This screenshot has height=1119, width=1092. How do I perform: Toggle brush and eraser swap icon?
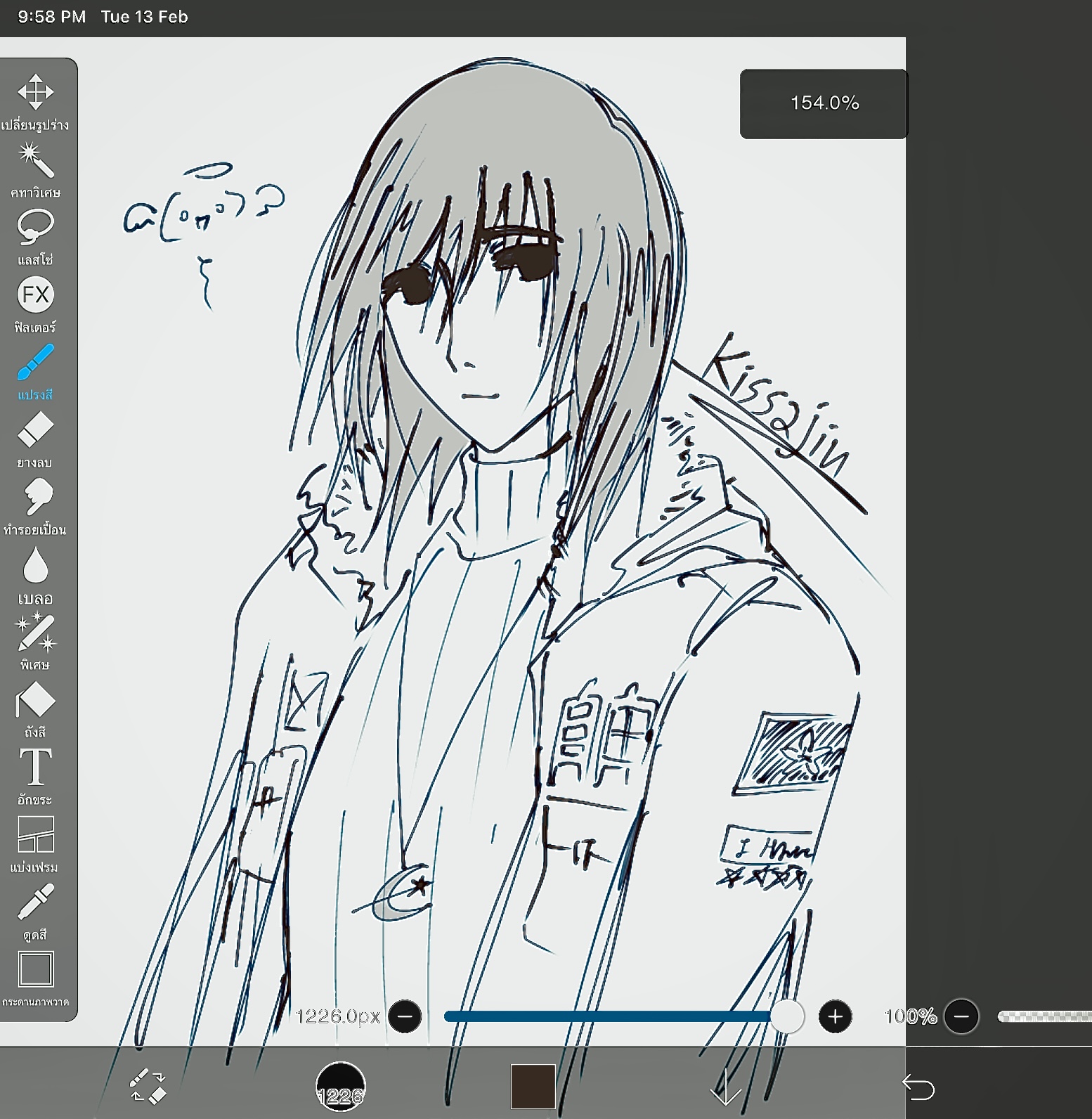coord(148,1085)
